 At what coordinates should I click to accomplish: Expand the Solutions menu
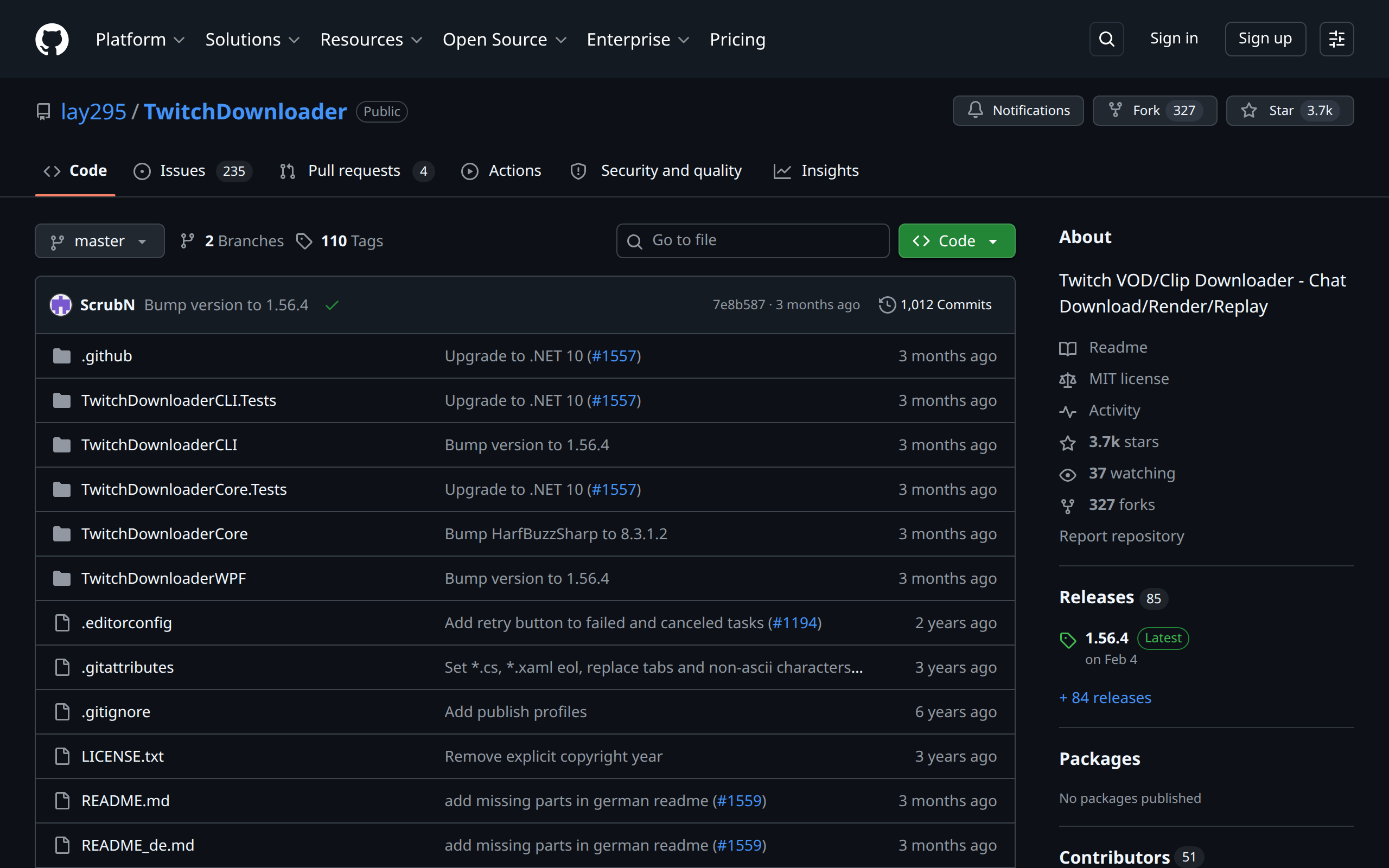tap(252, 39)
